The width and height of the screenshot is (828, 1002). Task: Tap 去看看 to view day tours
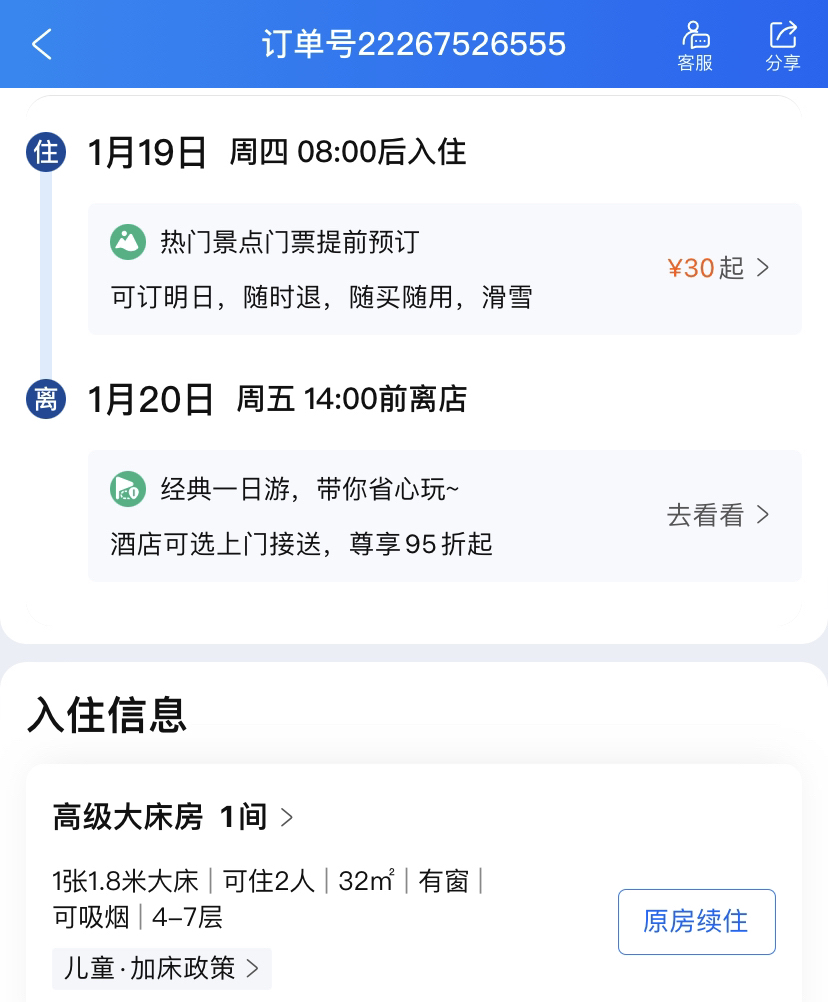tap(719, 515)
